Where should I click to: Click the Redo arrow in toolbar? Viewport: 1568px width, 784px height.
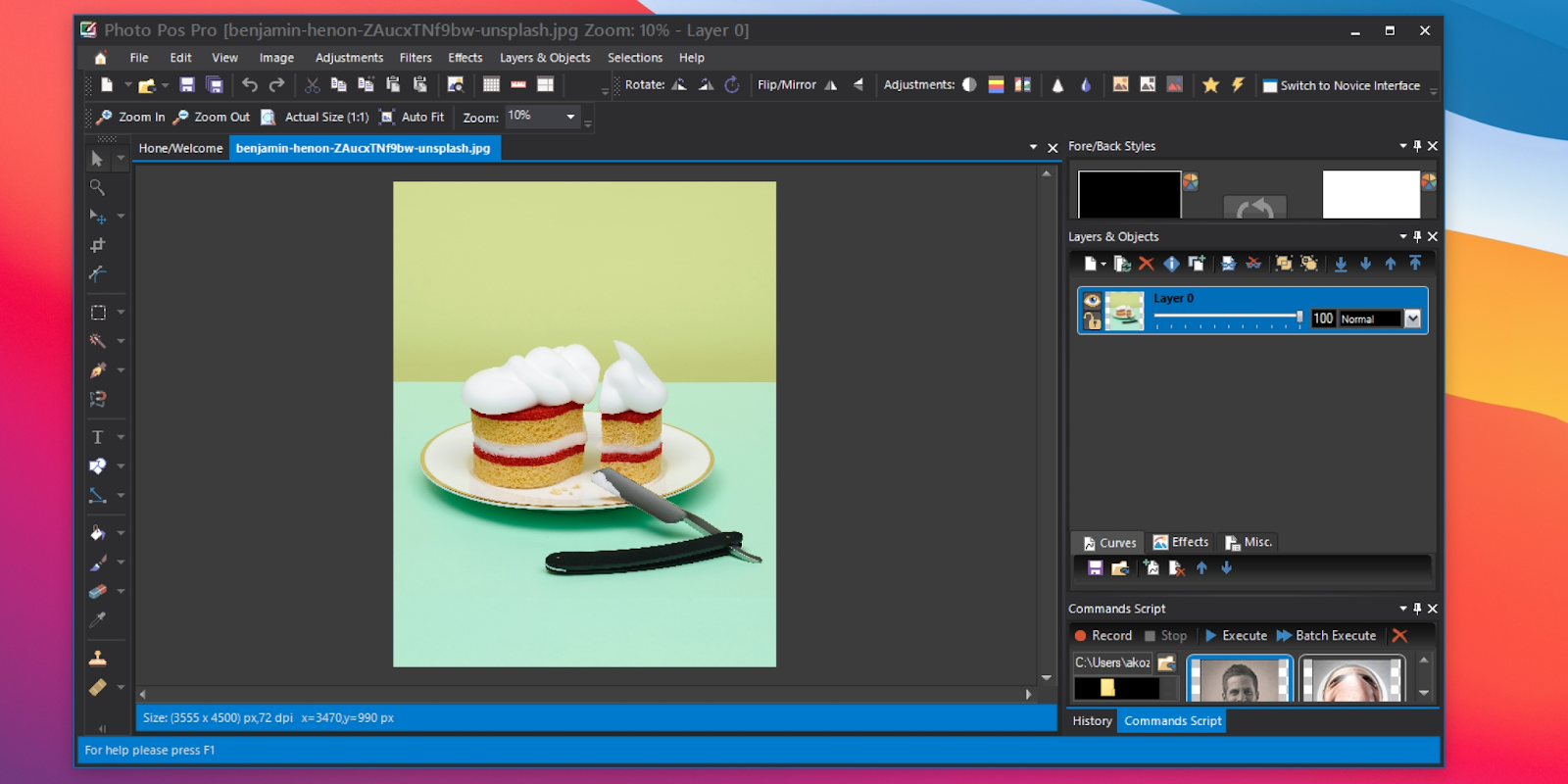pos(277,85)
